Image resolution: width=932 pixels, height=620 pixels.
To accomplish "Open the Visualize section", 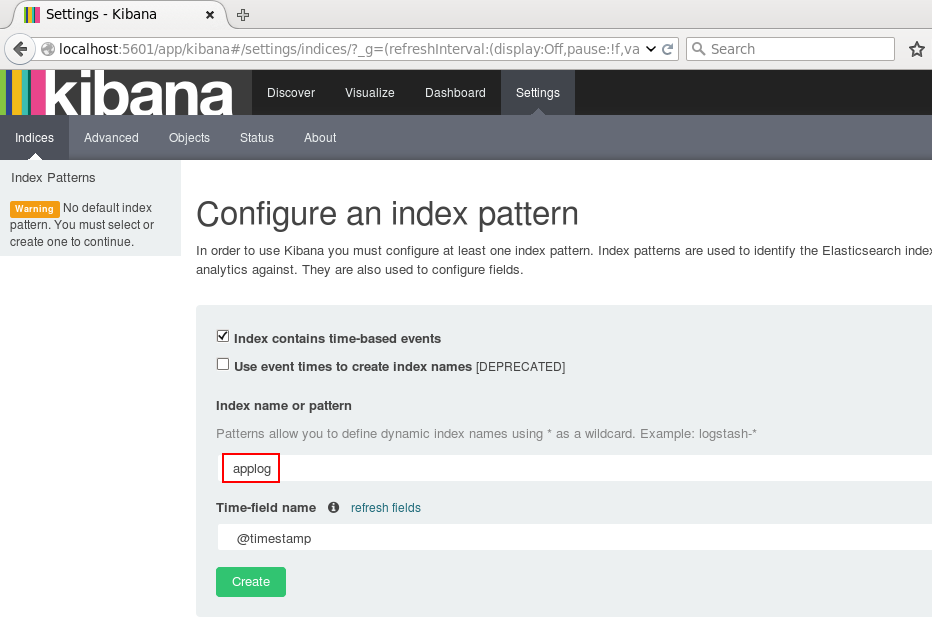I will click(369, 92).
